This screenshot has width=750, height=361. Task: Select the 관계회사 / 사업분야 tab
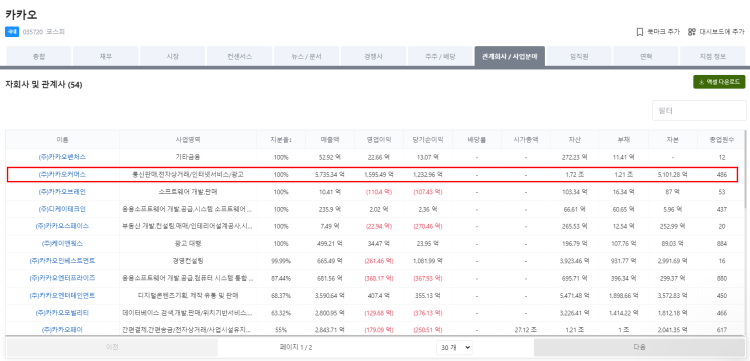(509, 56)
